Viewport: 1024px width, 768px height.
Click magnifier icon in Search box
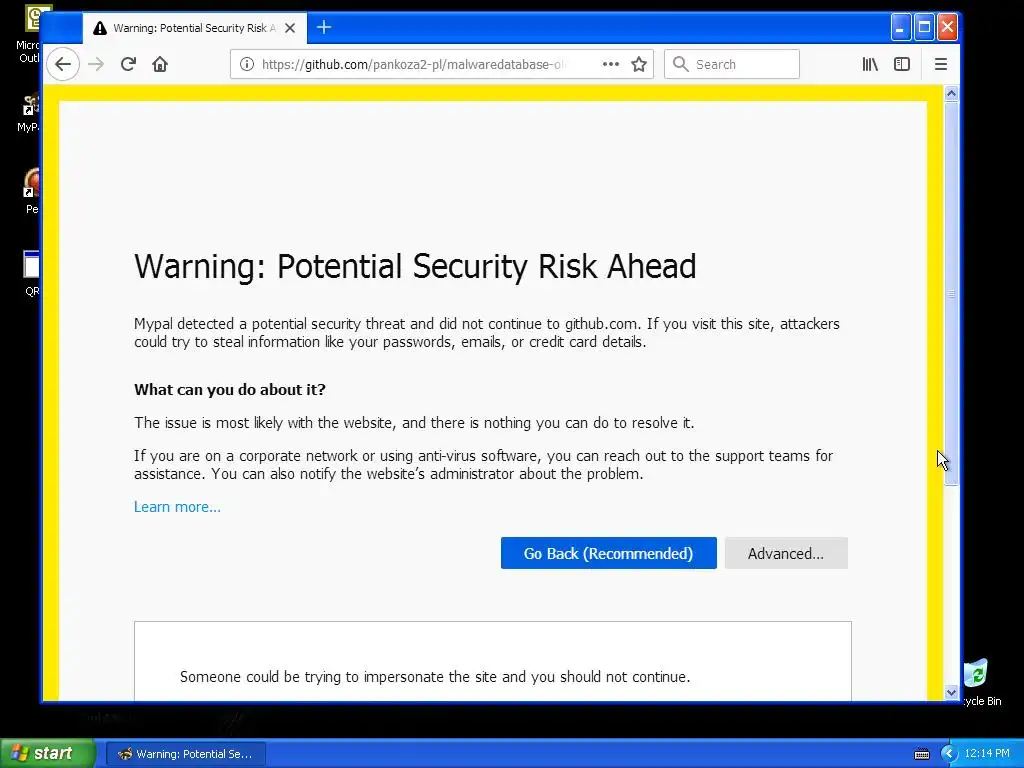coord(680,64)
